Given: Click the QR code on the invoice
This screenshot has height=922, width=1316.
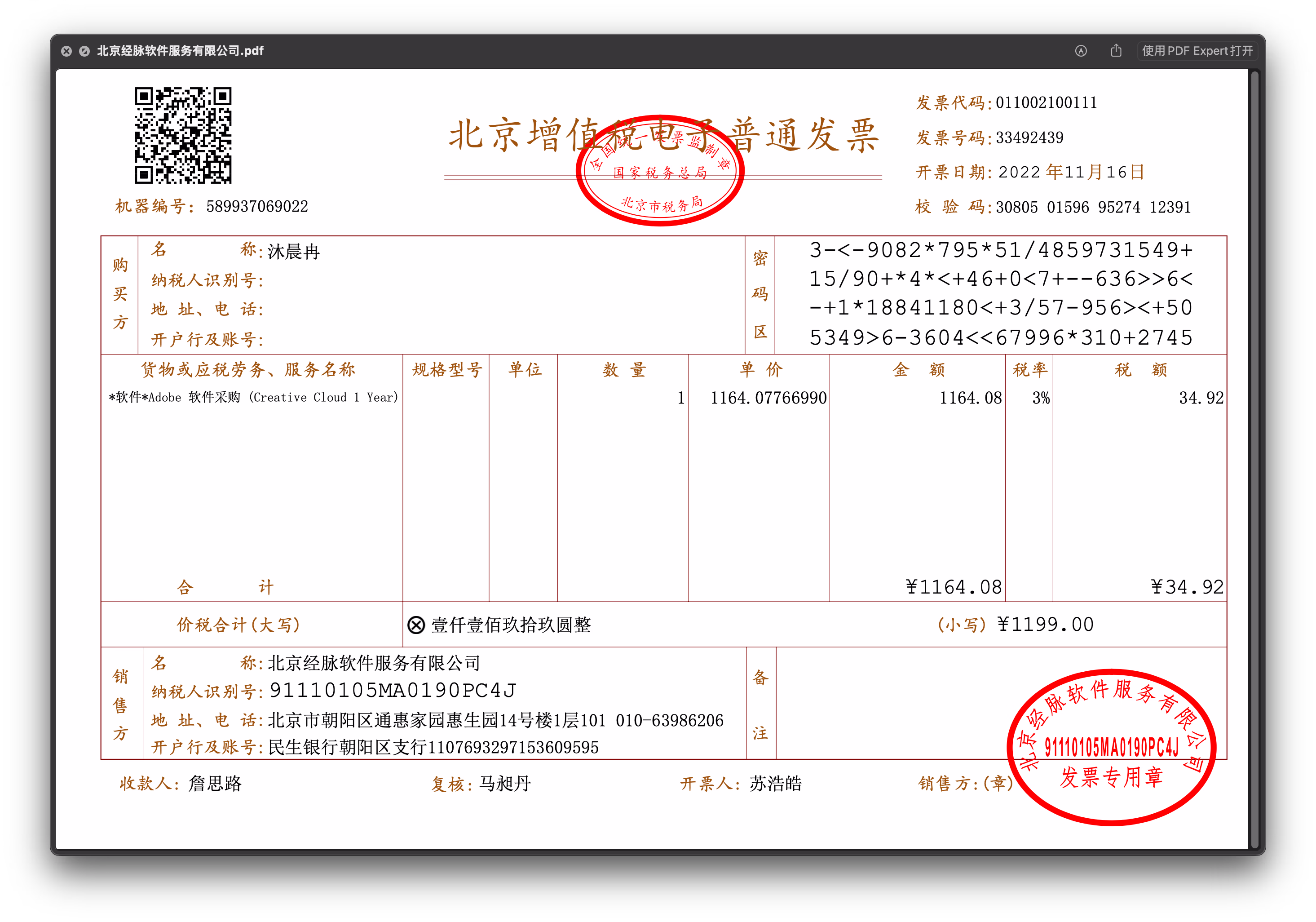Looking at the screenshot, I should (183, 135).
